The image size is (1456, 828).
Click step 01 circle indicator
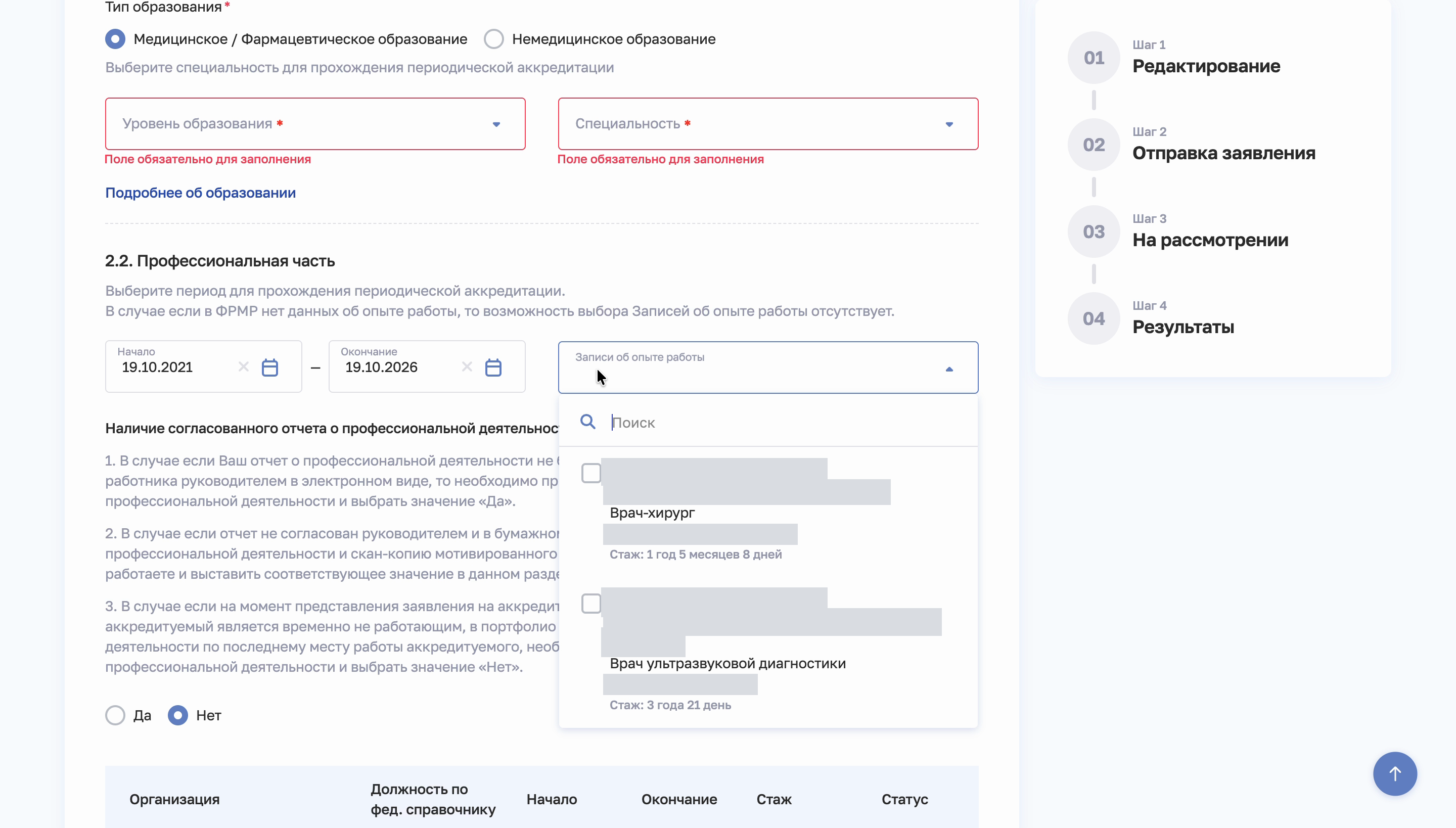(x=1094, y=58)
